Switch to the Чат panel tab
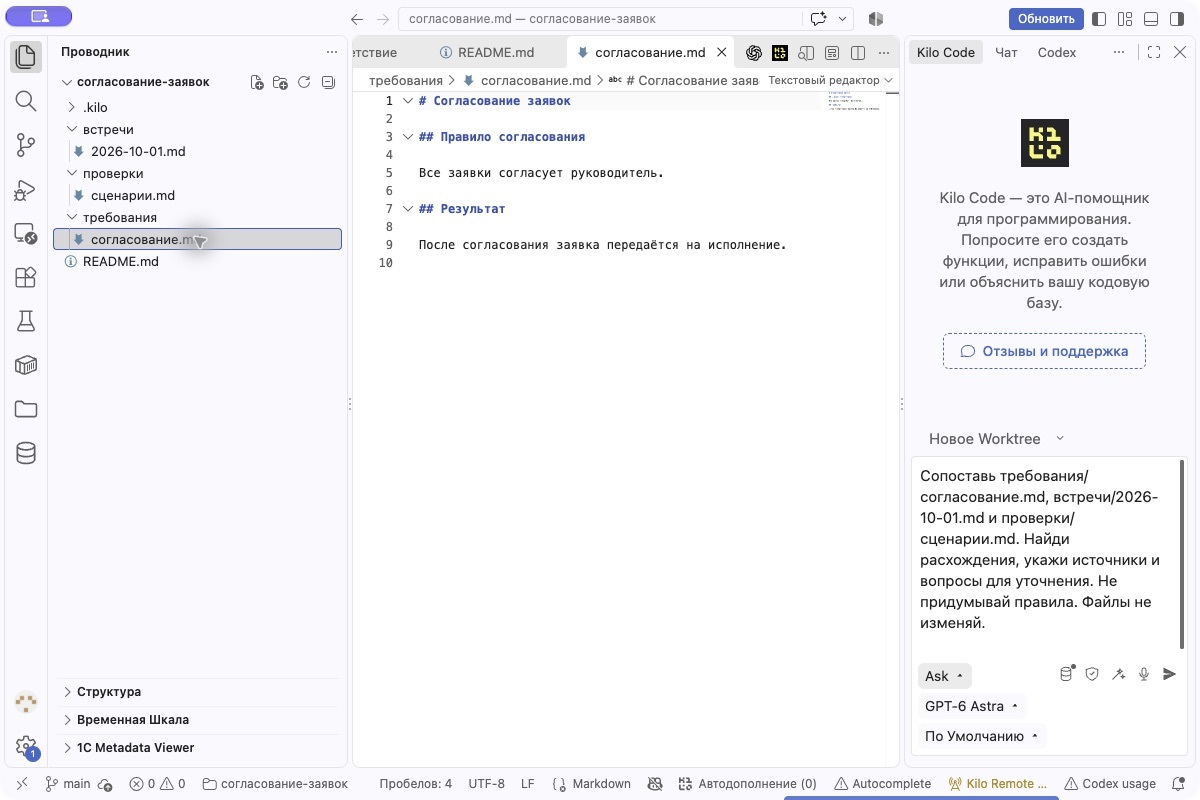1200x800 pixels. pyautogui.click(x=1006, y=53)
